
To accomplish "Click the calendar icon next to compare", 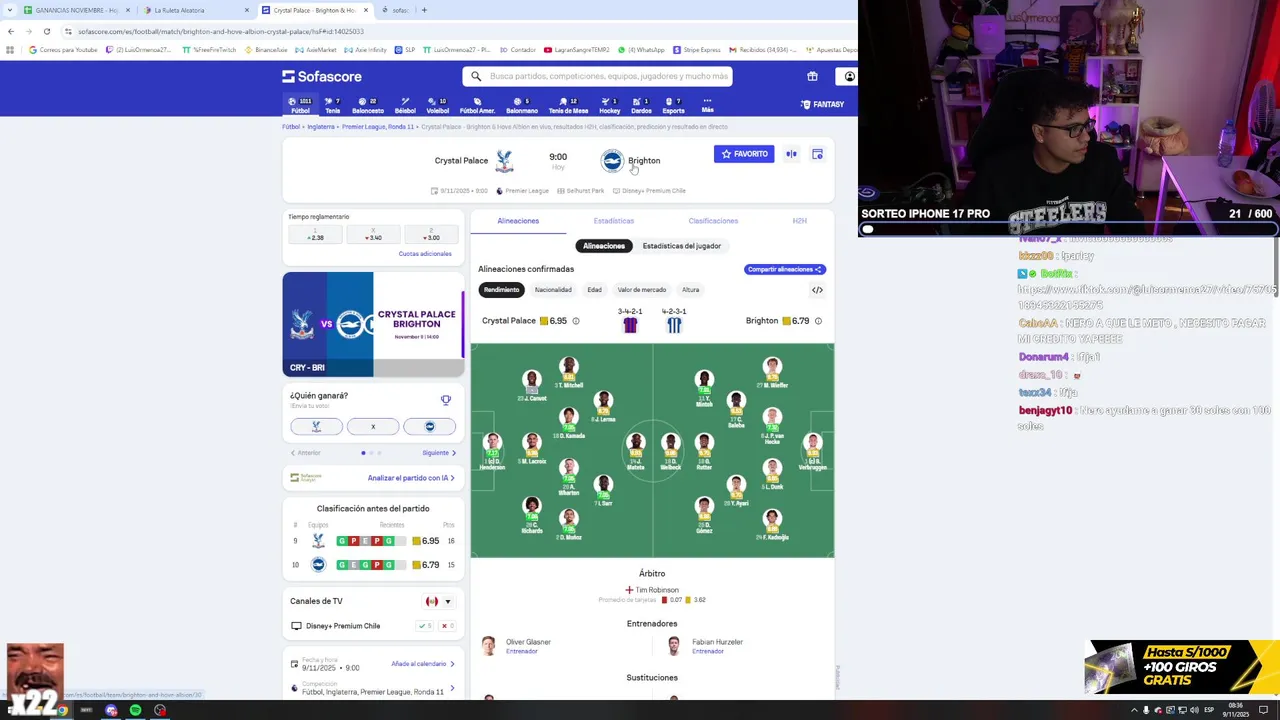I will pos(817,154).
